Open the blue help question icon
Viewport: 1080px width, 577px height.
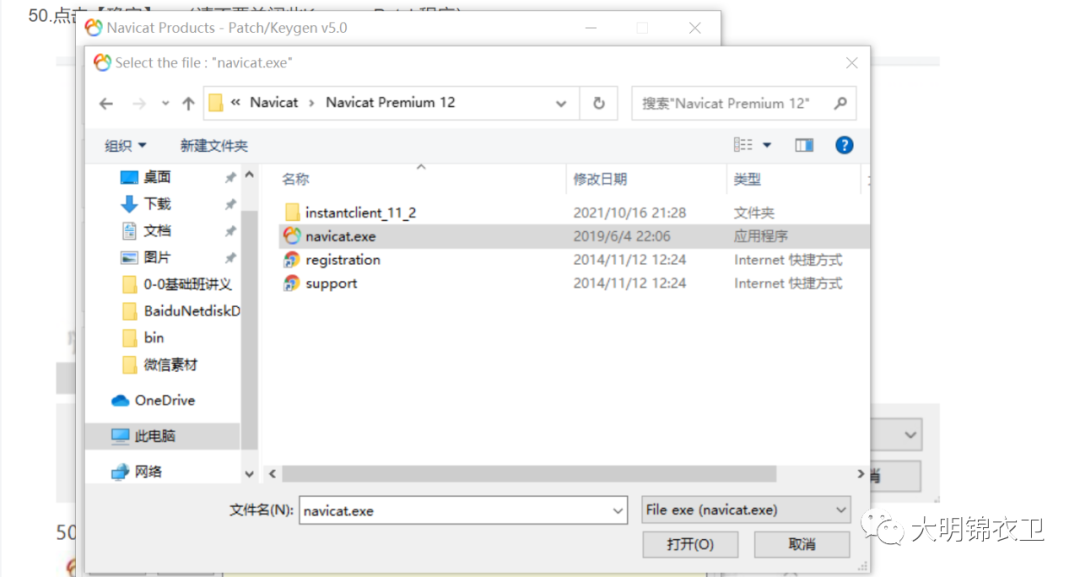(x=844, y=145)
